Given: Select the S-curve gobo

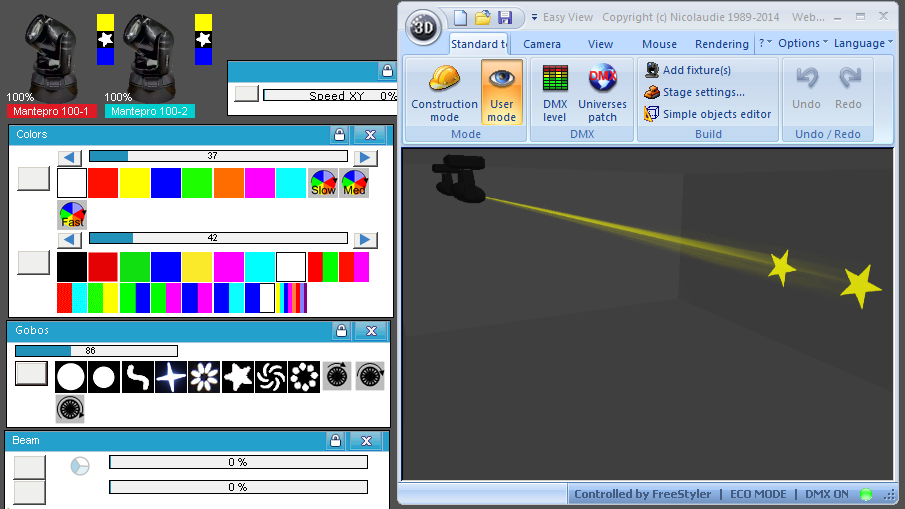Looking at the screenshot, I should [137, 377].
